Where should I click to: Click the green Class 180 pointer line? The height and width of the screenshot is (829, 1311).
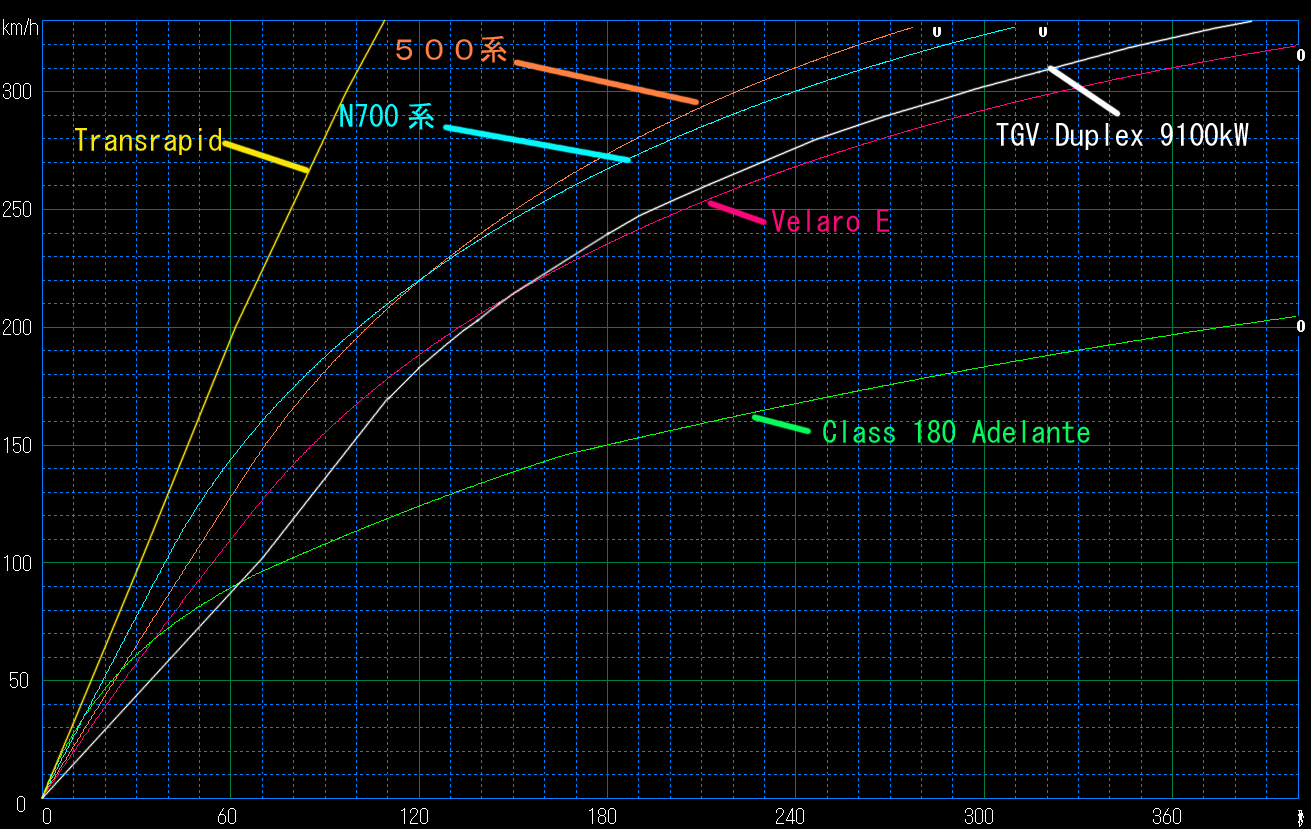[x=781, y=424]
